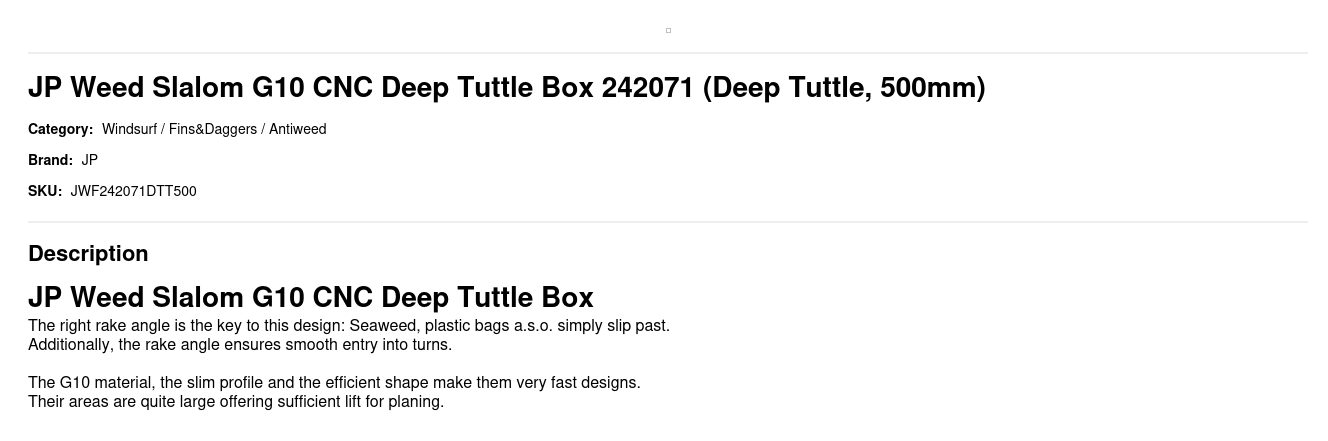This screenshot has height=441, width=1328.
Task: Open the Windsurf category link
Action: tap(128, 129)
